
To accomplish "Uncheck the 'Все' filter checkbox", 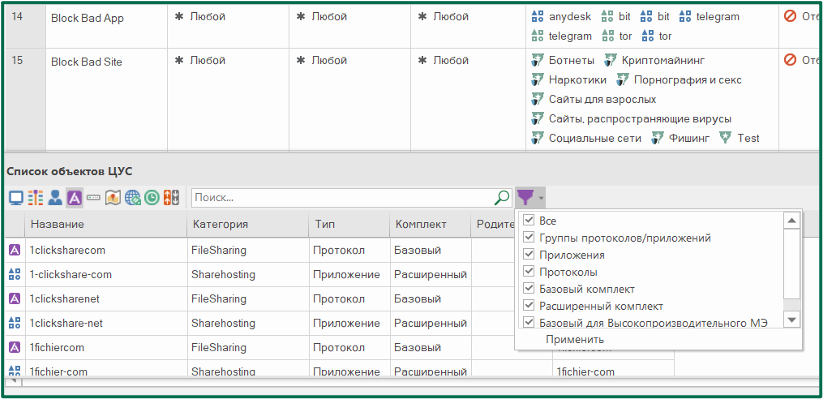I will [x=529, y=221].
